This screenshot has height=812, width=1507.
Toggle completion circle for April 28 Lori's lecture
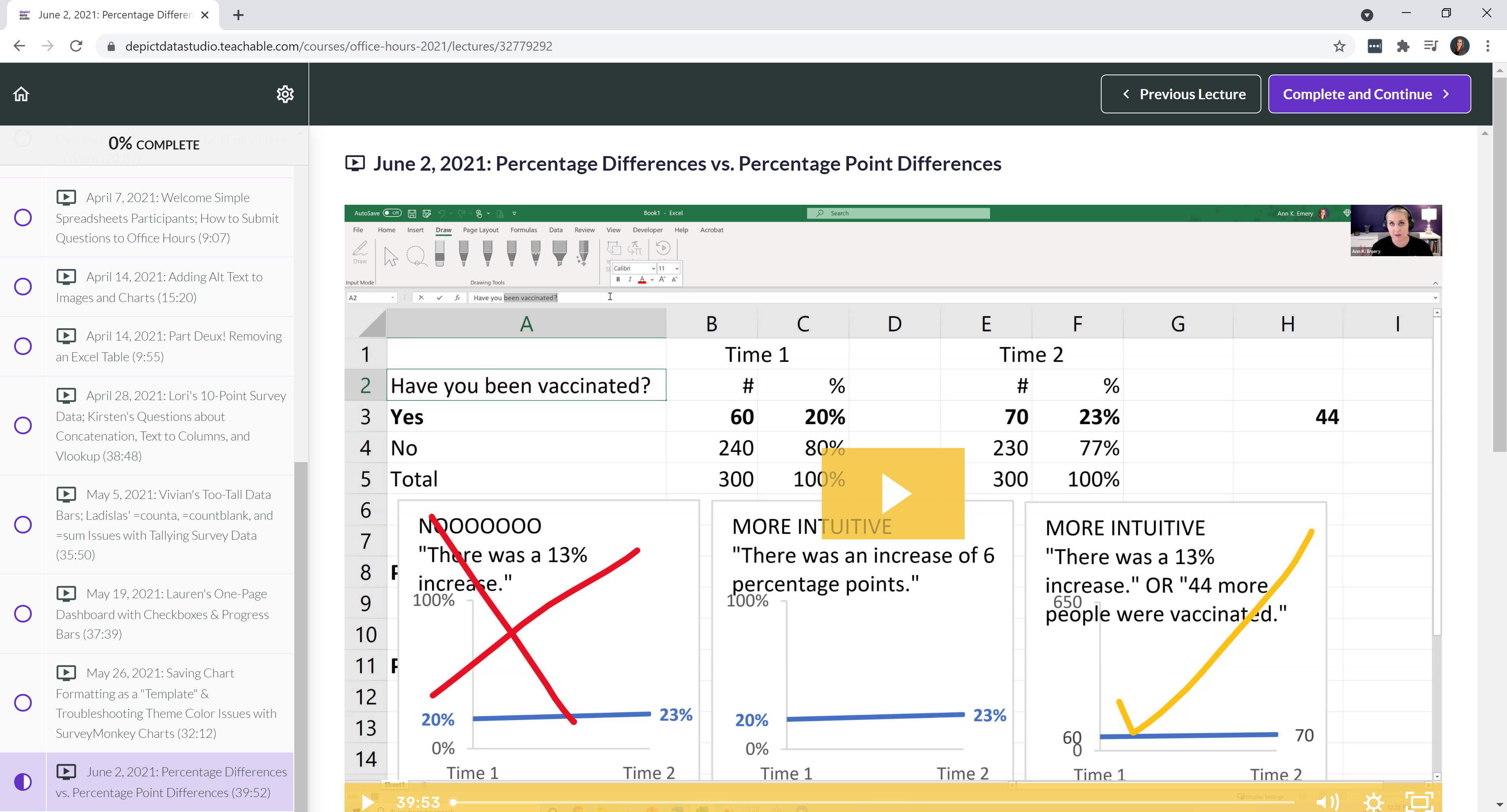tap(23, 425)
